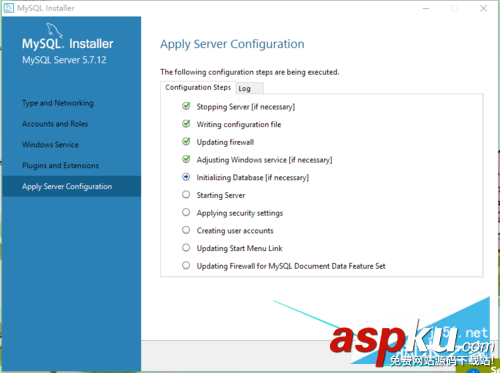The height and width of the screenshot is (373, 500).
Task: Close the MySQL Installer window
Action: pyautogui.click(x=483, y=8)
